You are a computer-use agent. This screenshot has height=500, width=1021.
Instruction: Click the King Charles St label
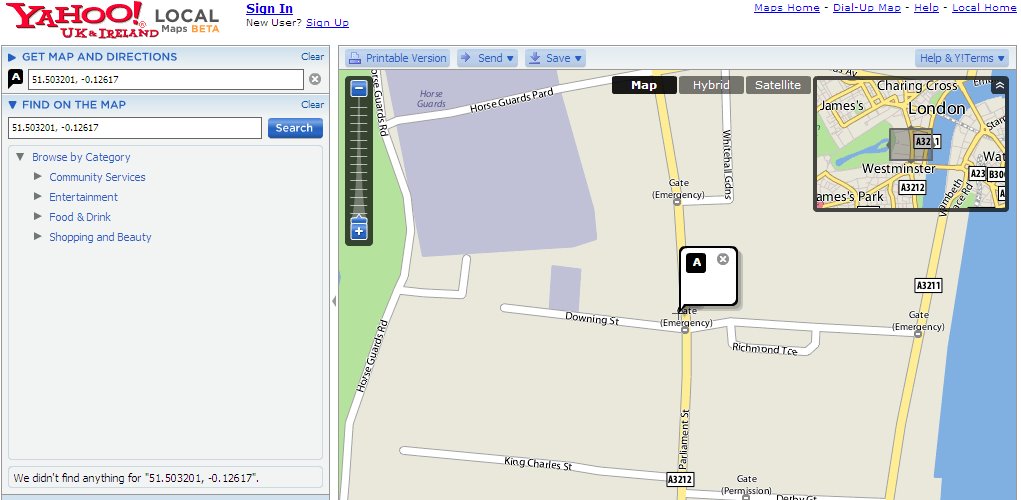[x=538, y=464]
